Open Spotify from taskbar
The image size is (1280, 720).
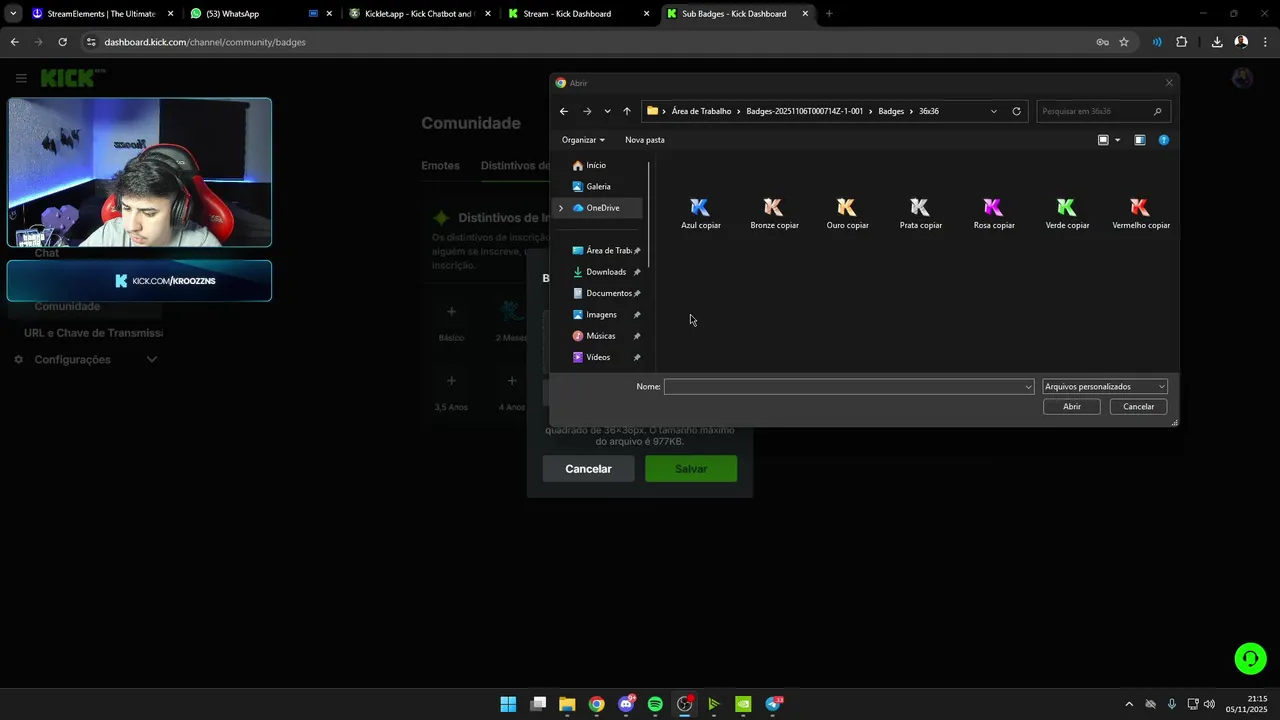click(655, 704)
